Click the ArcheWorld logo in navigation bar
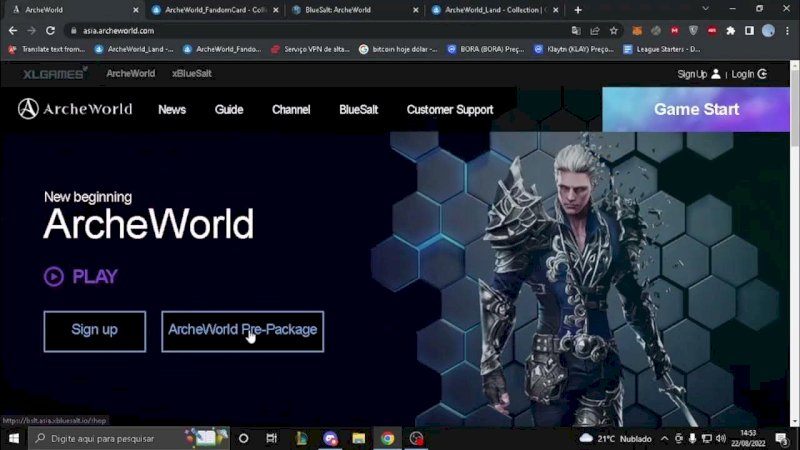Image resolution: width=800 pixels, height=450 pixels. (x=75, y=109)
